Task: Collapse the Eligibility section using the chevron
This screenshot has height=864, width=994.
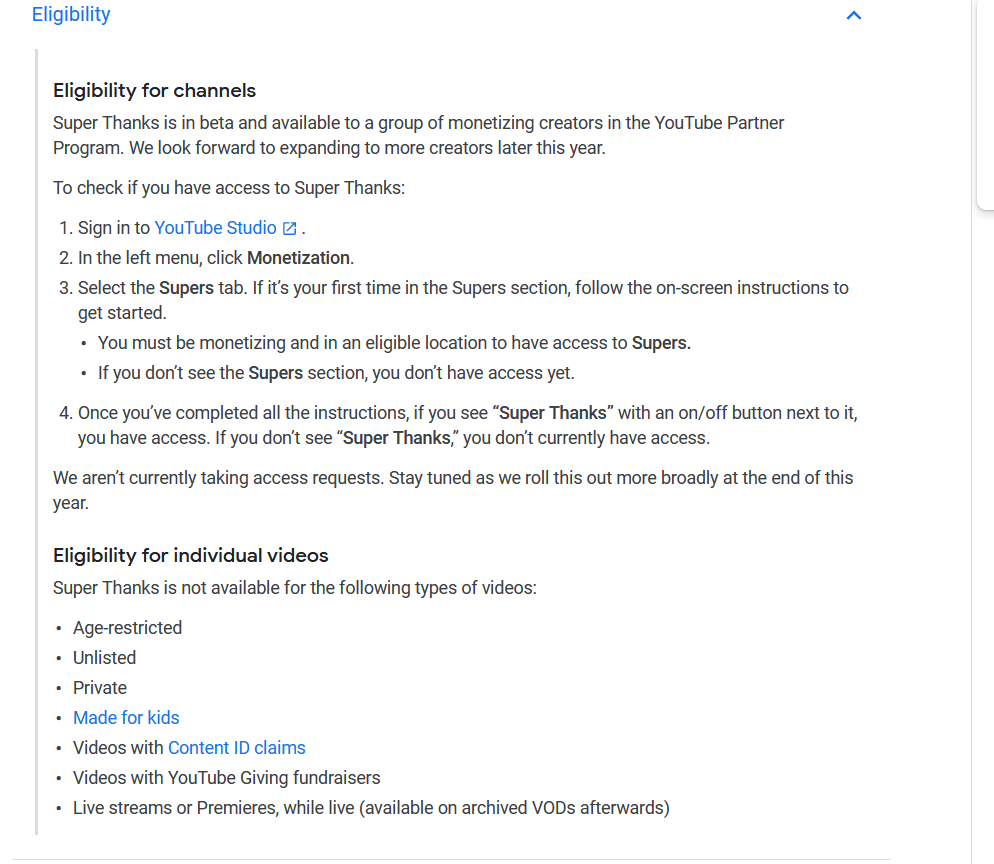Action: click(854, 15)
